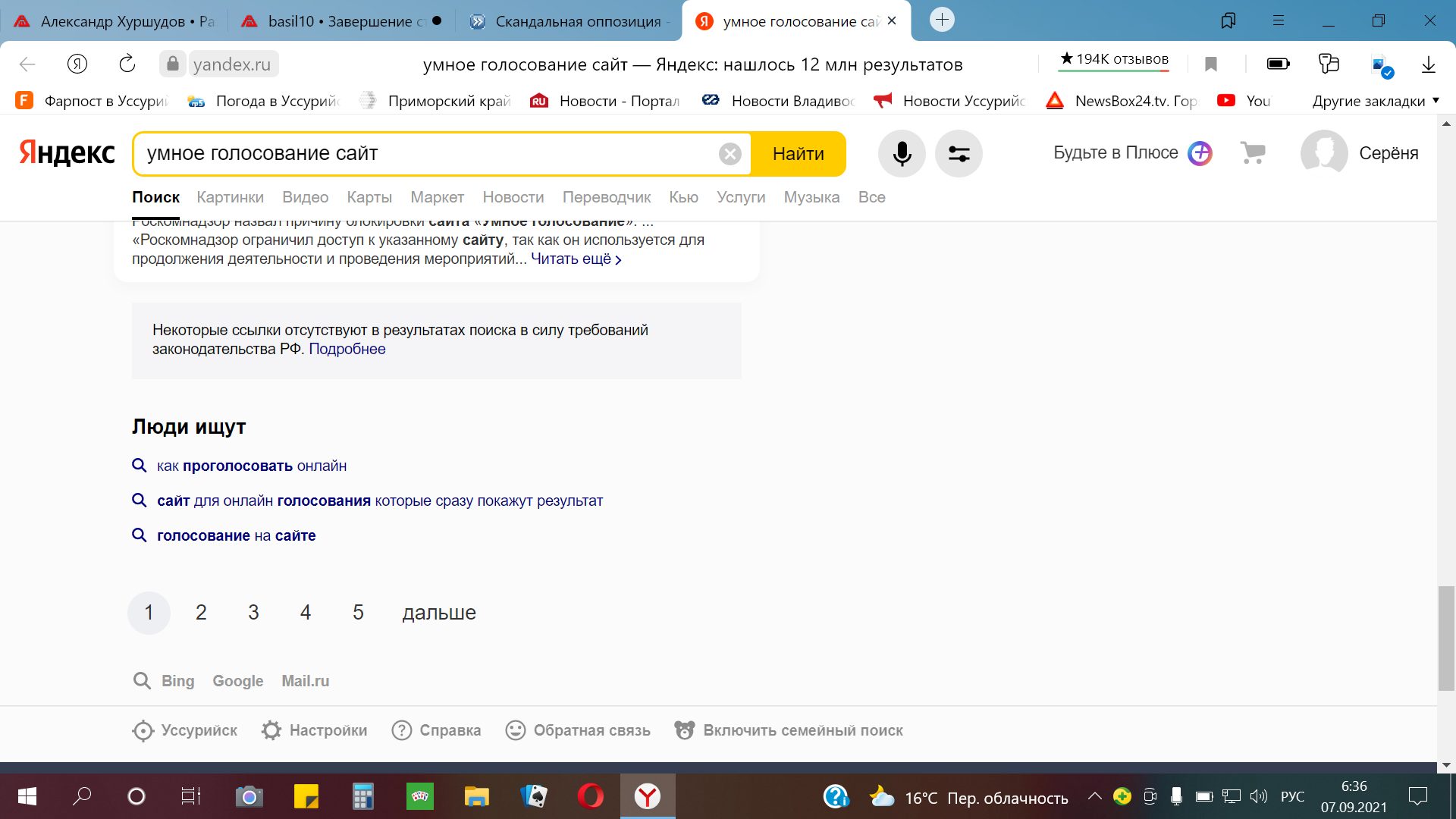Click the Yandex Plus icon

click(x=1200, y=153)
